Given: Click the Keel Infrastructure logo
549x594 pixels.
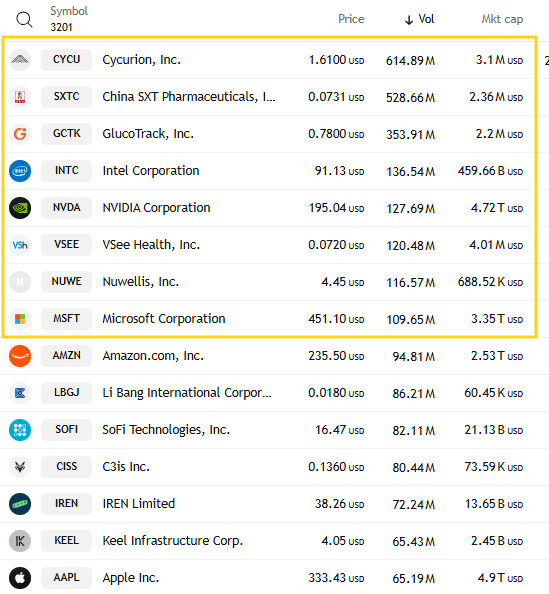Looking at the screenshot, I should [20, 541].
